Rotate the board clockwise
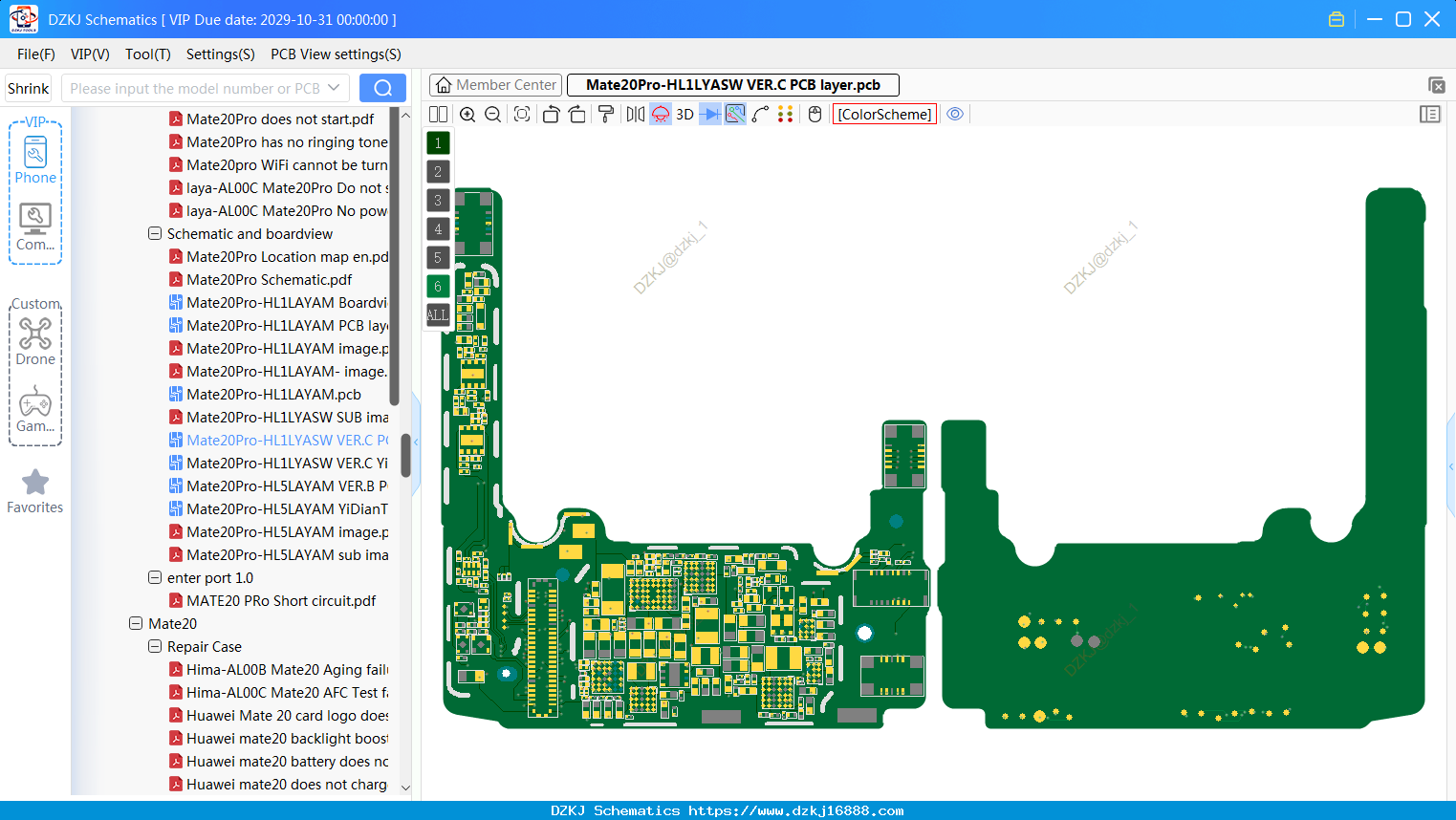The image size is (1456, 820). coord(576,115)
